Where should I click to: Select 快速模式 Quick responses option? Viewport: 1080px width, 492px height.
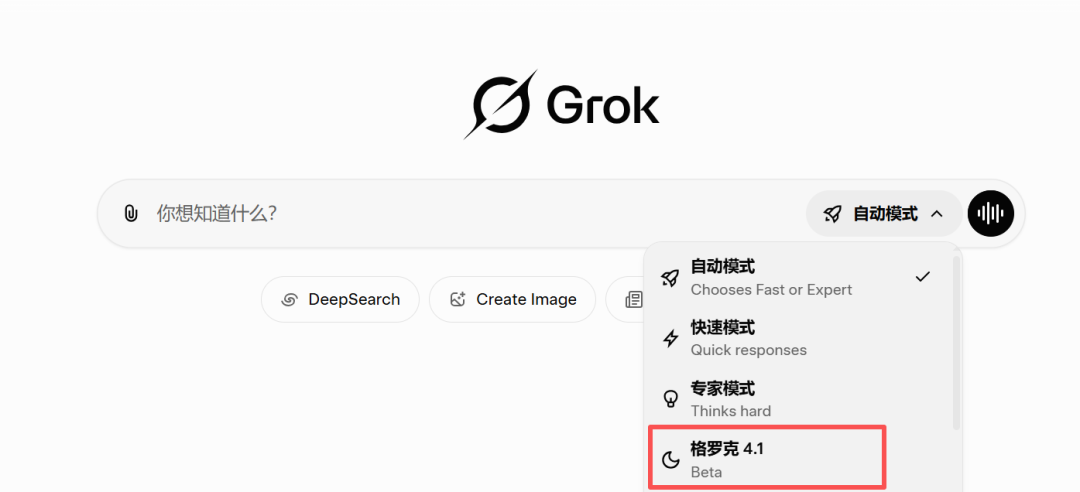coord(780,338)
